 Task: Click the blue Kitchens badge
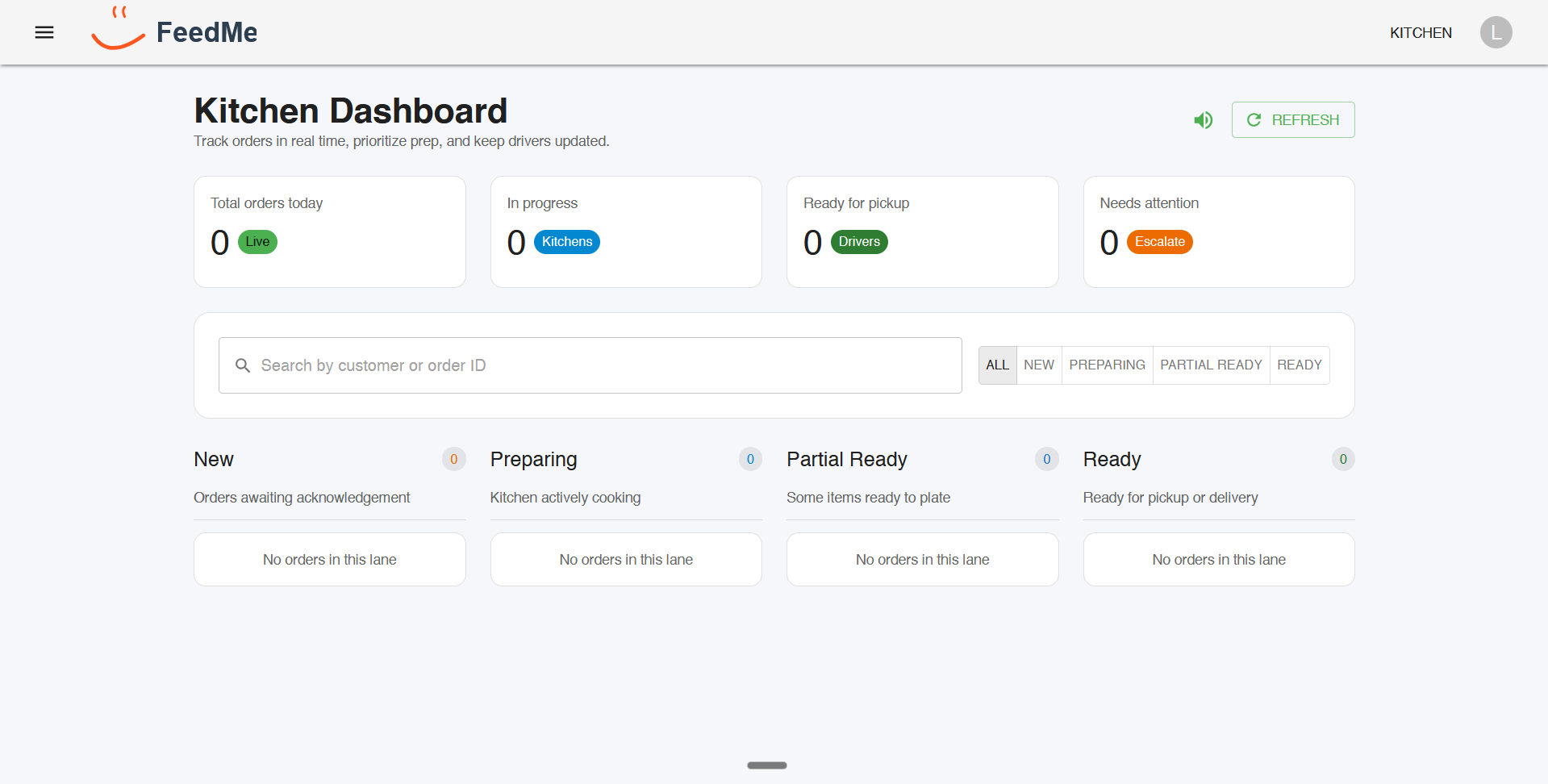[566, 242]
